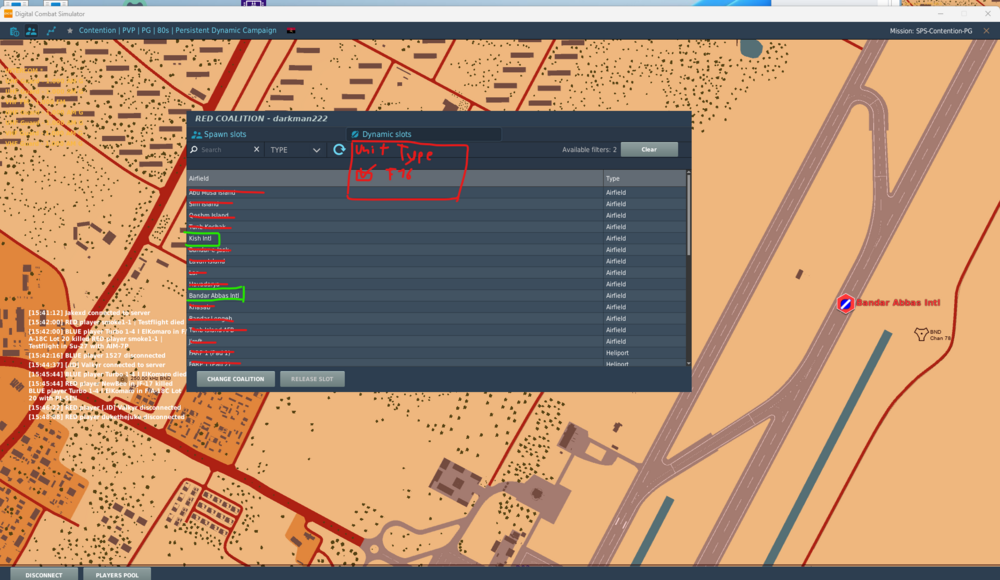Image resolution: width=1000 pixels, height=580 pixels.
Task: Select the players slots icon in top bar
Action: [x=31, y=31]
